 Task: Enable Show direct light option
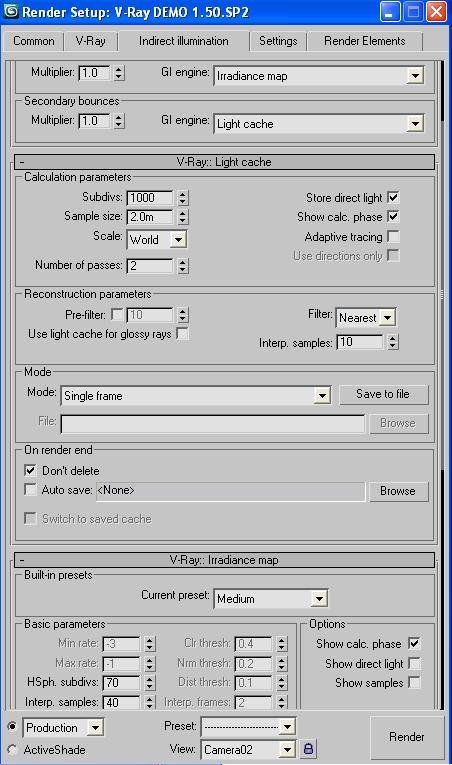(414, 663)
